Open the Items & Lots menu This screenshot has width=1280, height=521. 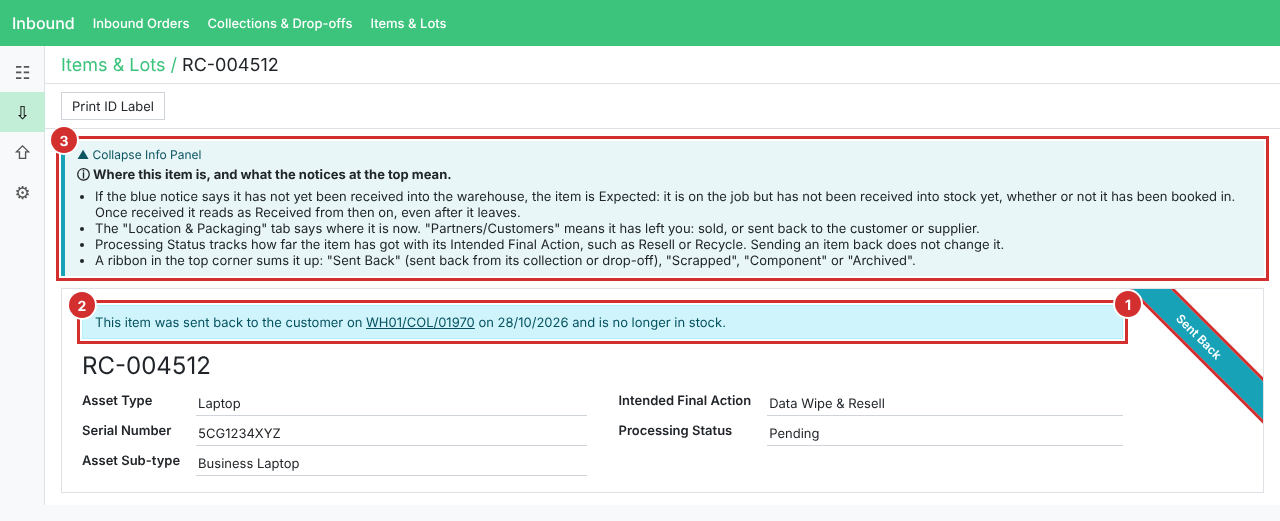pos(408,23)
